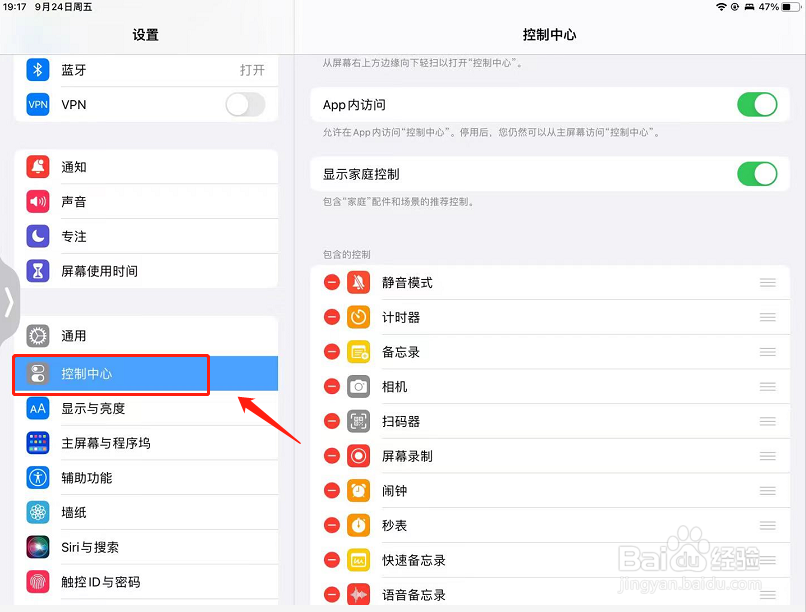Click the 快速备忘录 quick note icon
This screenshot has width=806, height=612.
(x=358, y=560)
